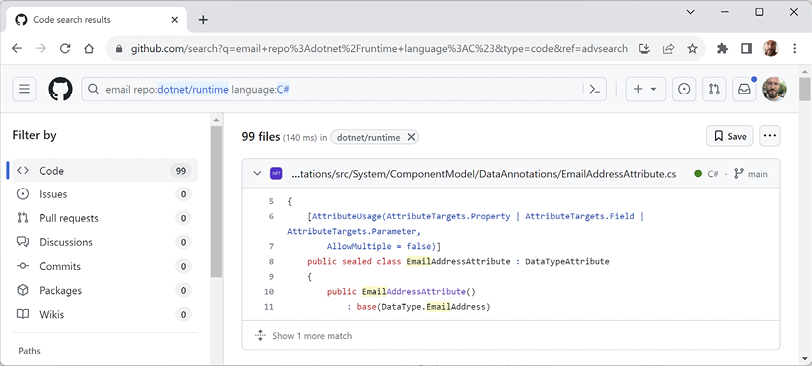The image size is (812, 366).
Task: Click the 99 files results heading
Action: pos(261,137)
